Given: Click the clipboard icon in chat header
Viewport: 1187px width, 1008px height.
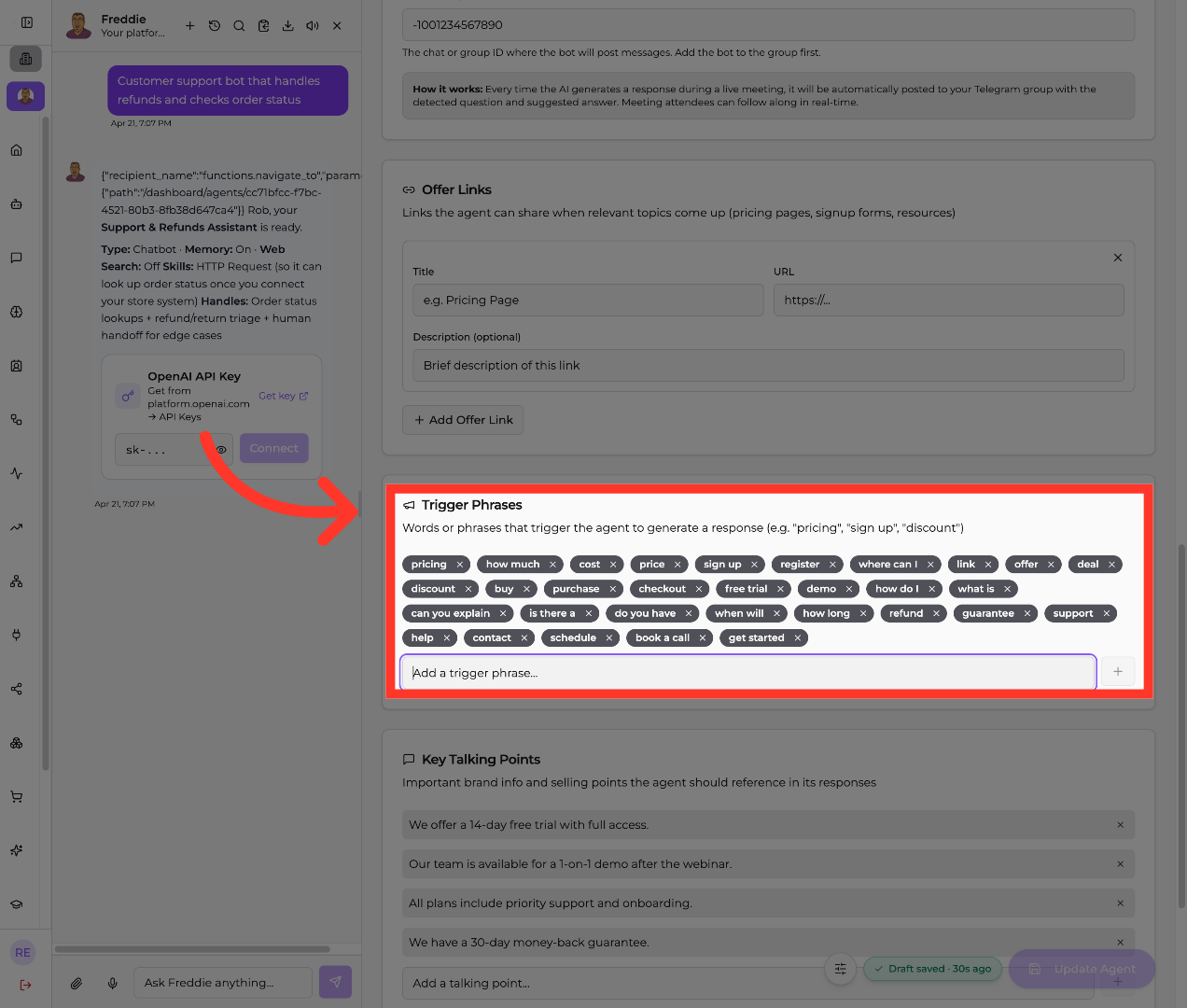Looking at the screenshot, I should (x=264, y=26).
